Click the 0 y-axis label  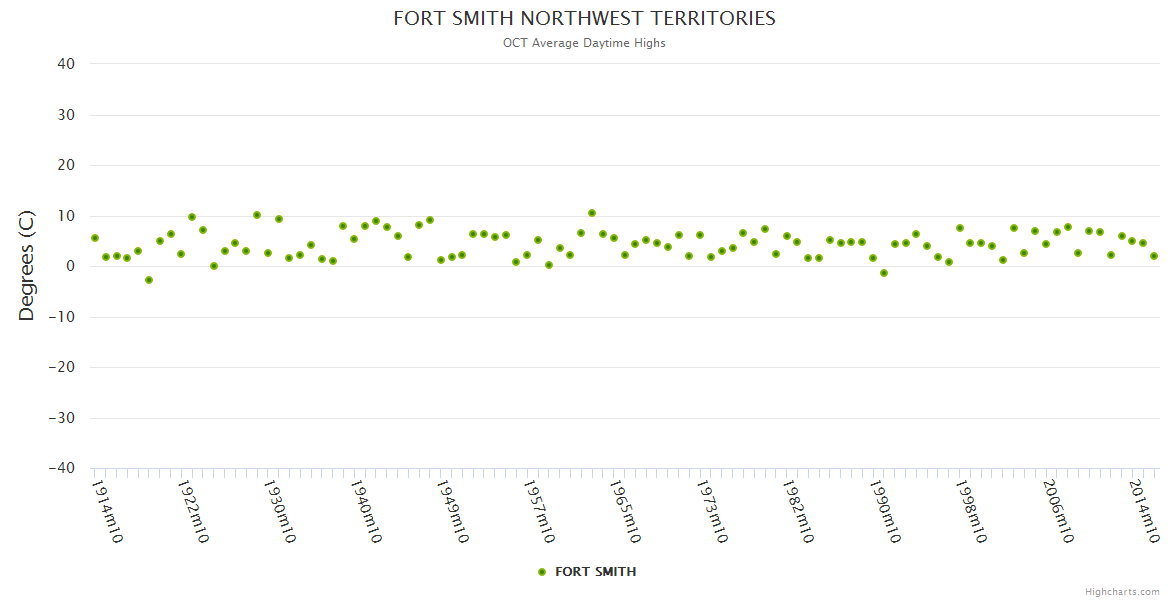click(70, 266)
